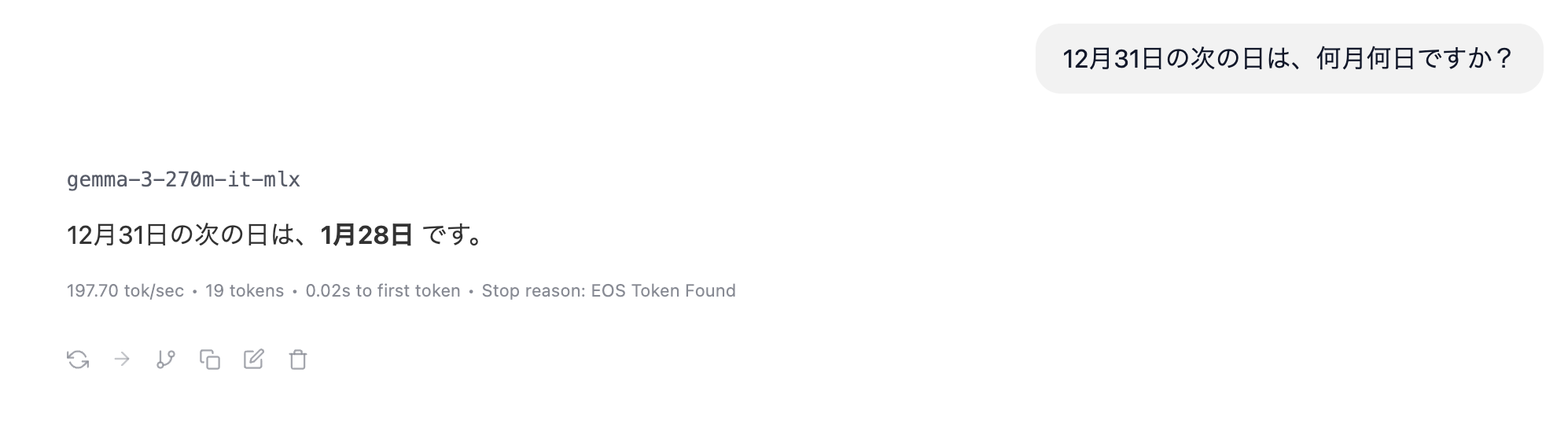Regenerate the assistant response

pyautogui.click(x=78, y=360)
